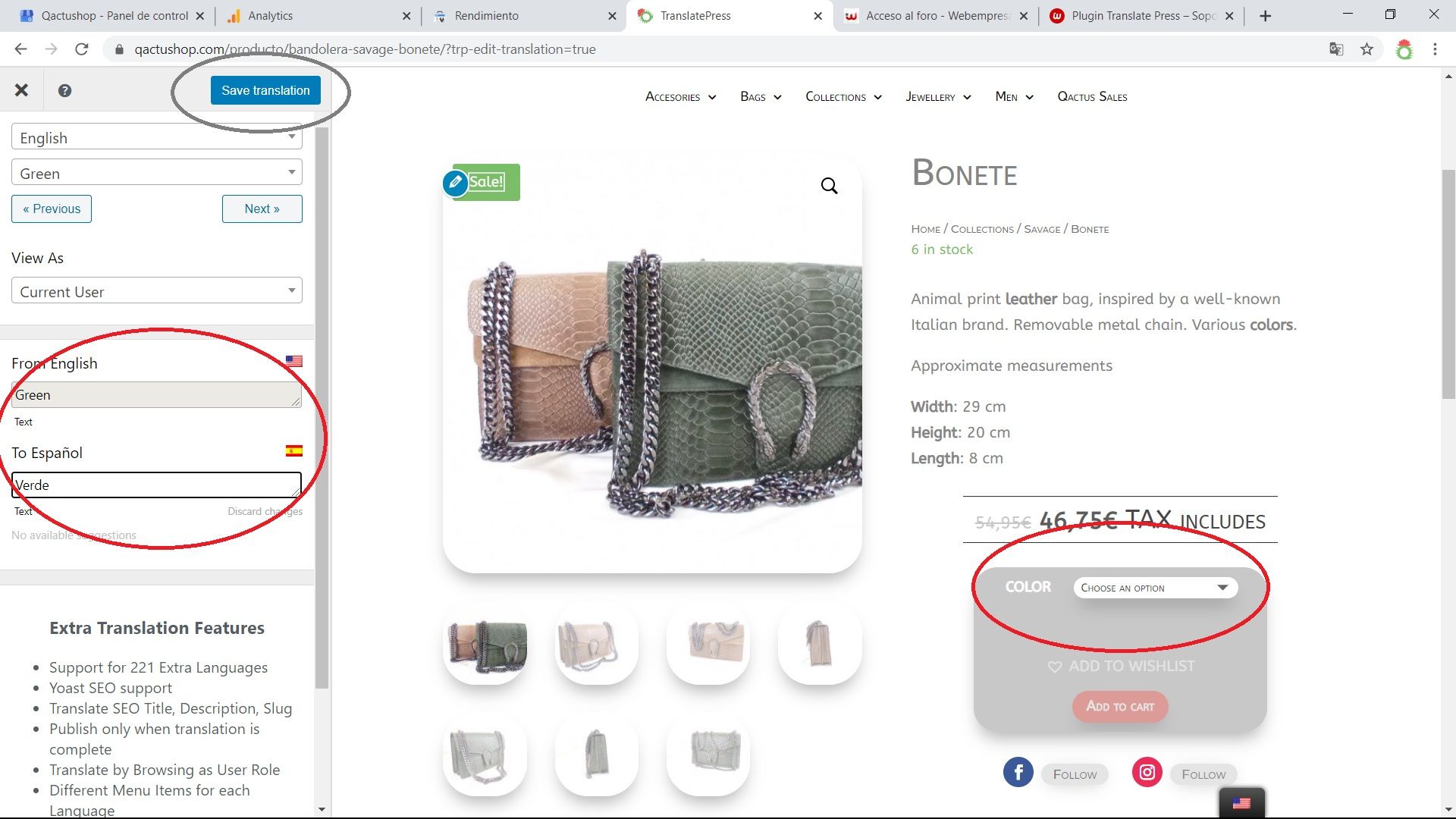Expand the Jewellery menu
Image resolution: width=1456 pixels, height=819 pixels.
938,97
